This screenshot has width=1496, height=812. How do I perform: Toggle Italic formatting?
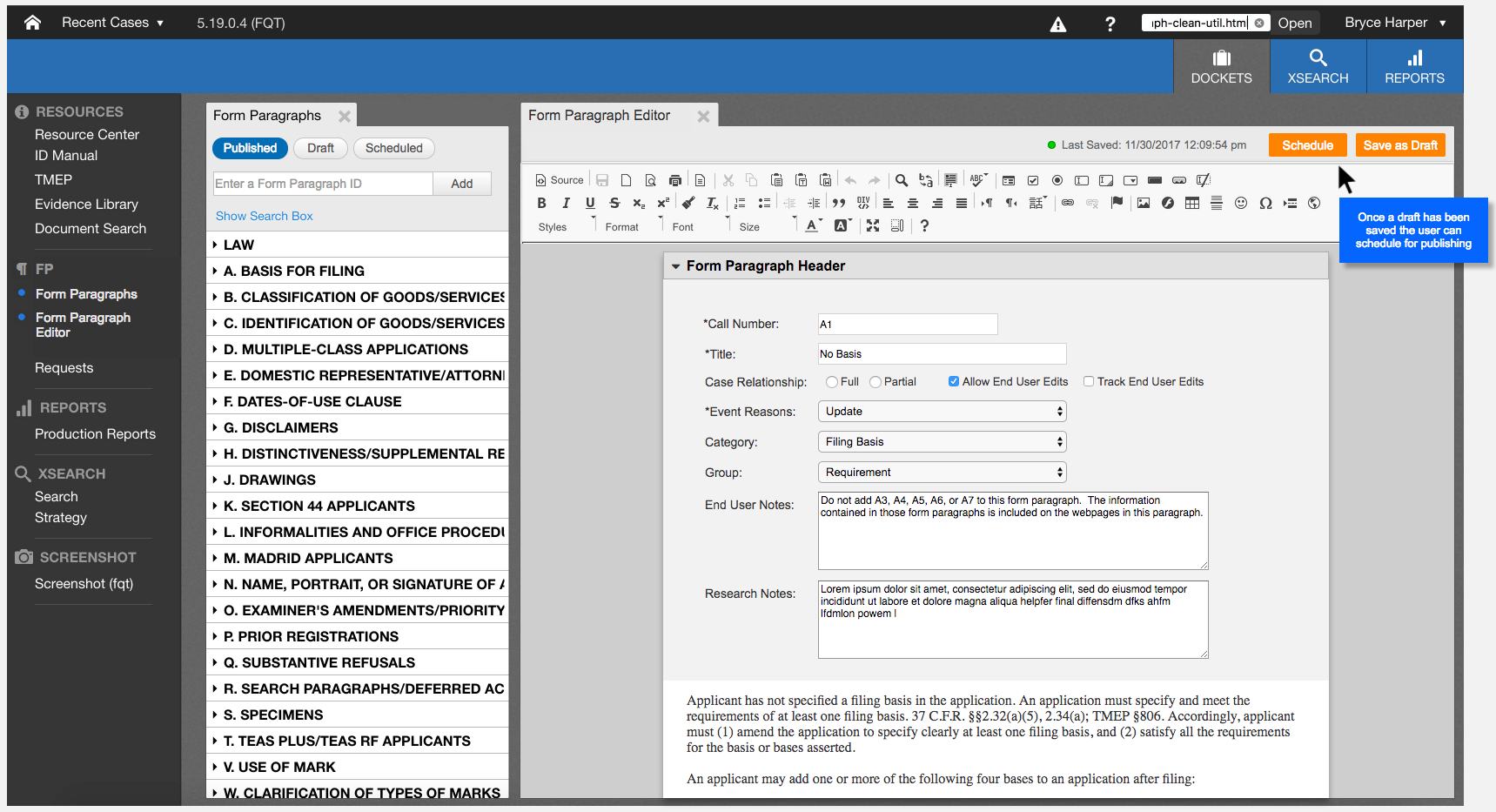click(x=566, y=203)
